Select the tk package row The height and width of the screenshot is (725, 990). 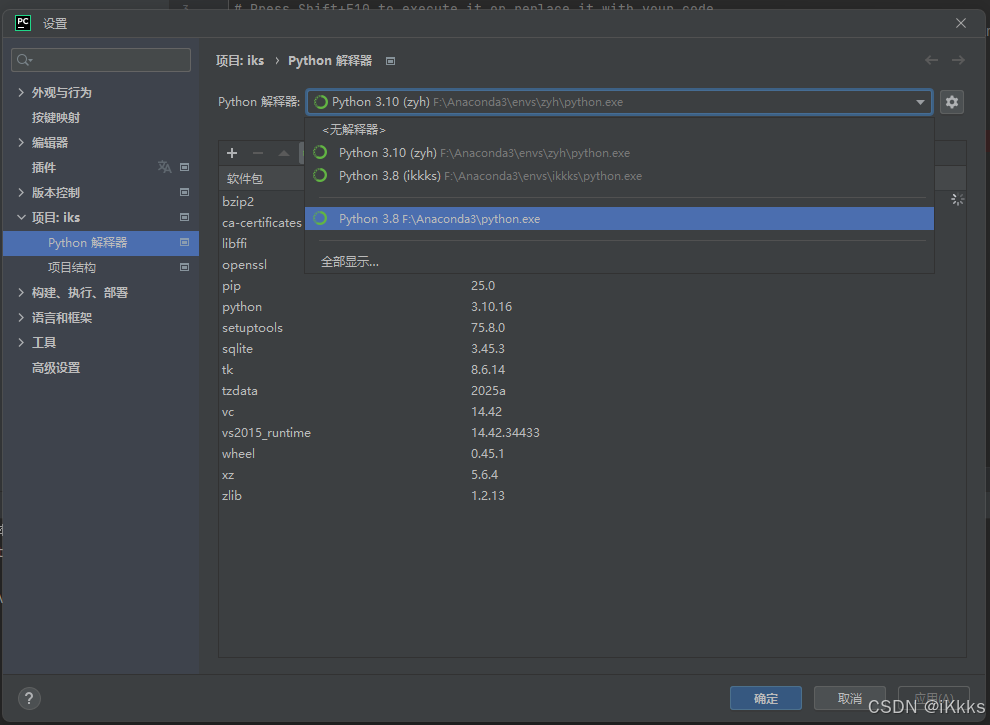(x=592, y=369)
